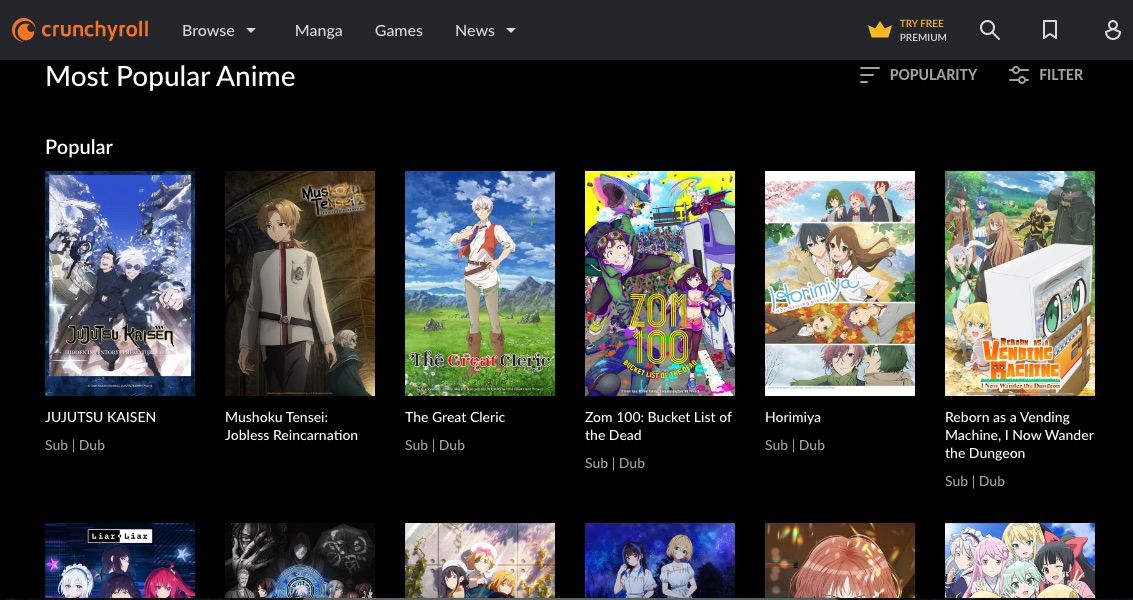Click the "Popular" section heading

(79, 147)
